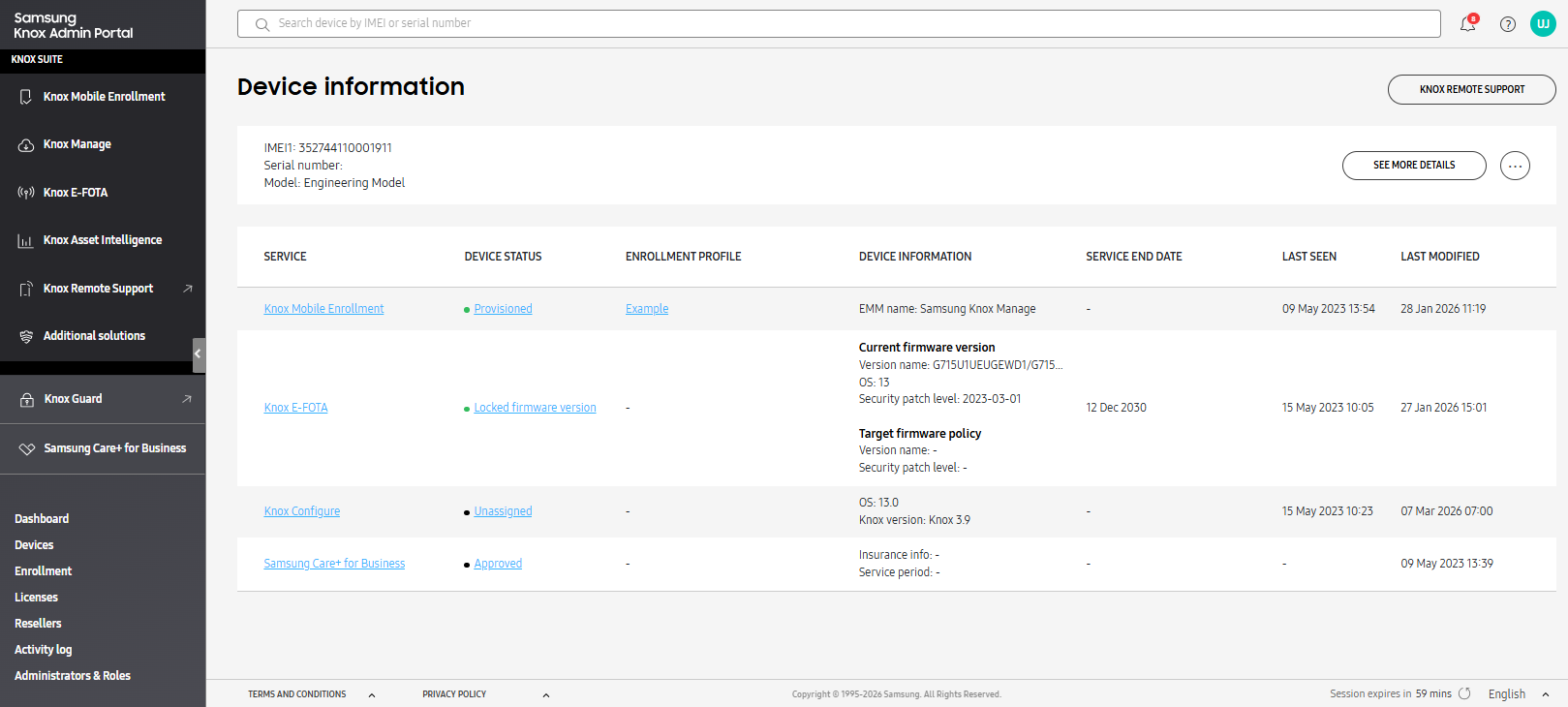Click the 07 Mar 2026 07:00 timestamp

pyautogui.click(x=1447, y=511)
